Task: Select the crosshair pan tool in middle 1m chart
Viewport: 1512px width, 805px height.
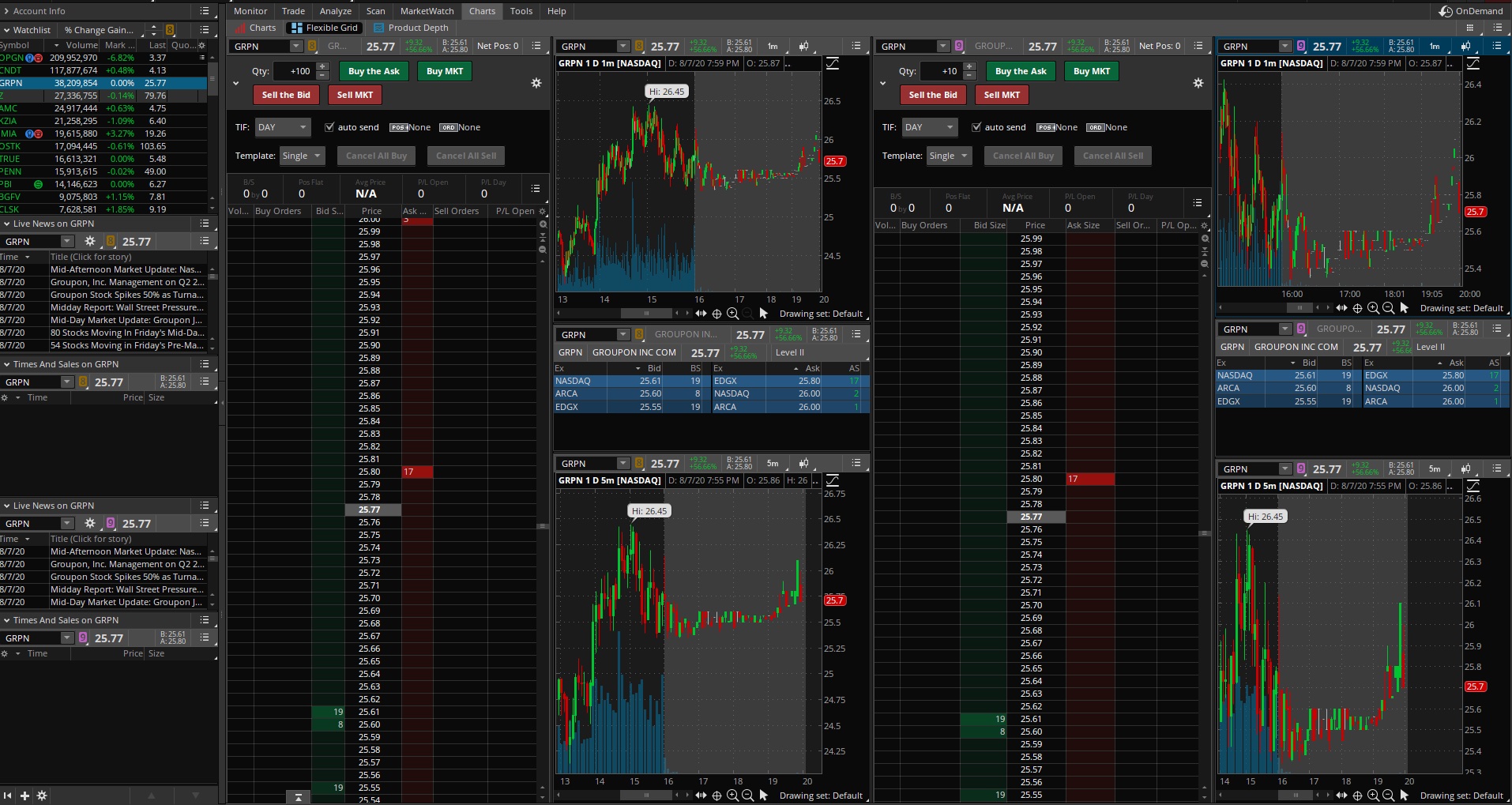Action: coord(717,314)
